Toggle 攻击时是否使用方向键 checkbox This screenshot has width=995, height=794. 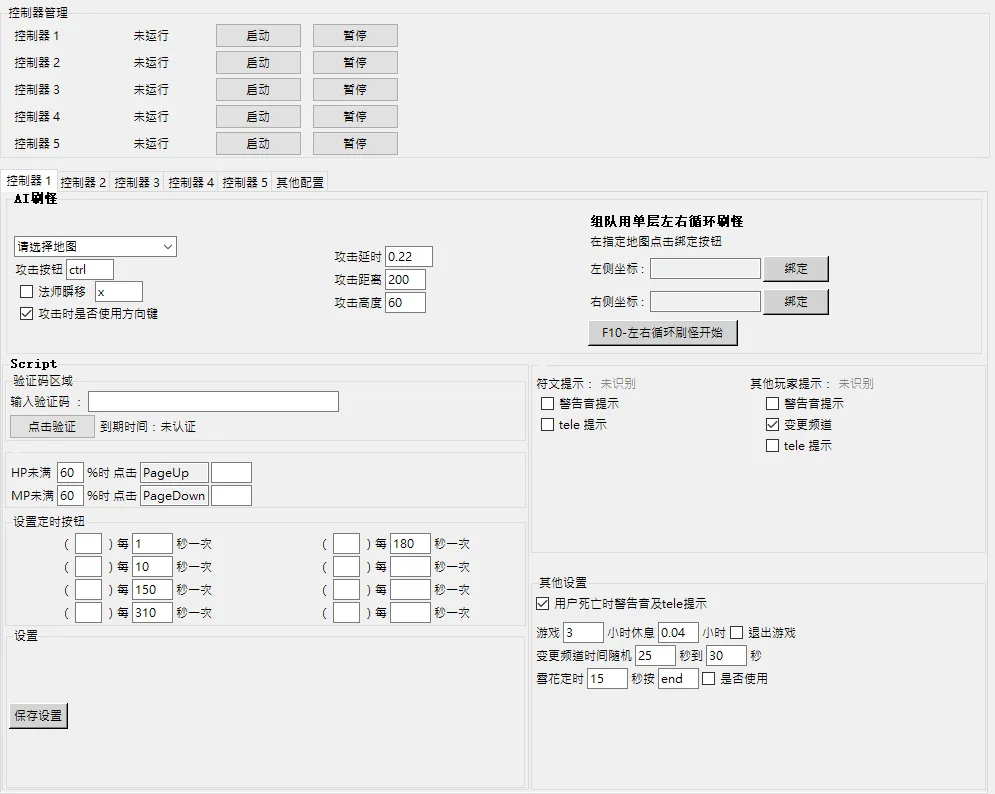click(x=27, y=313)
